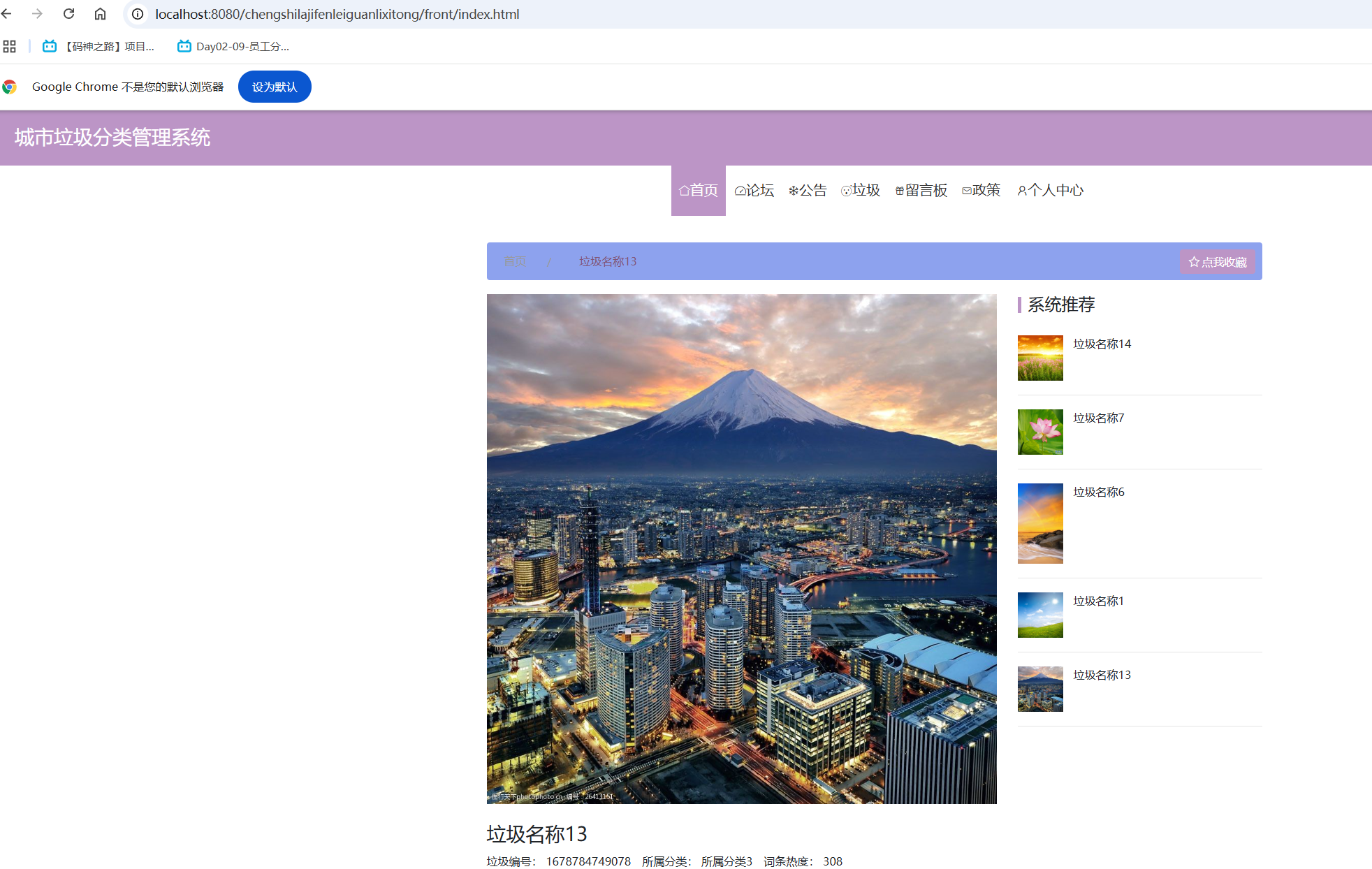Set Chrome as default with 设为默认

(275, 87)
